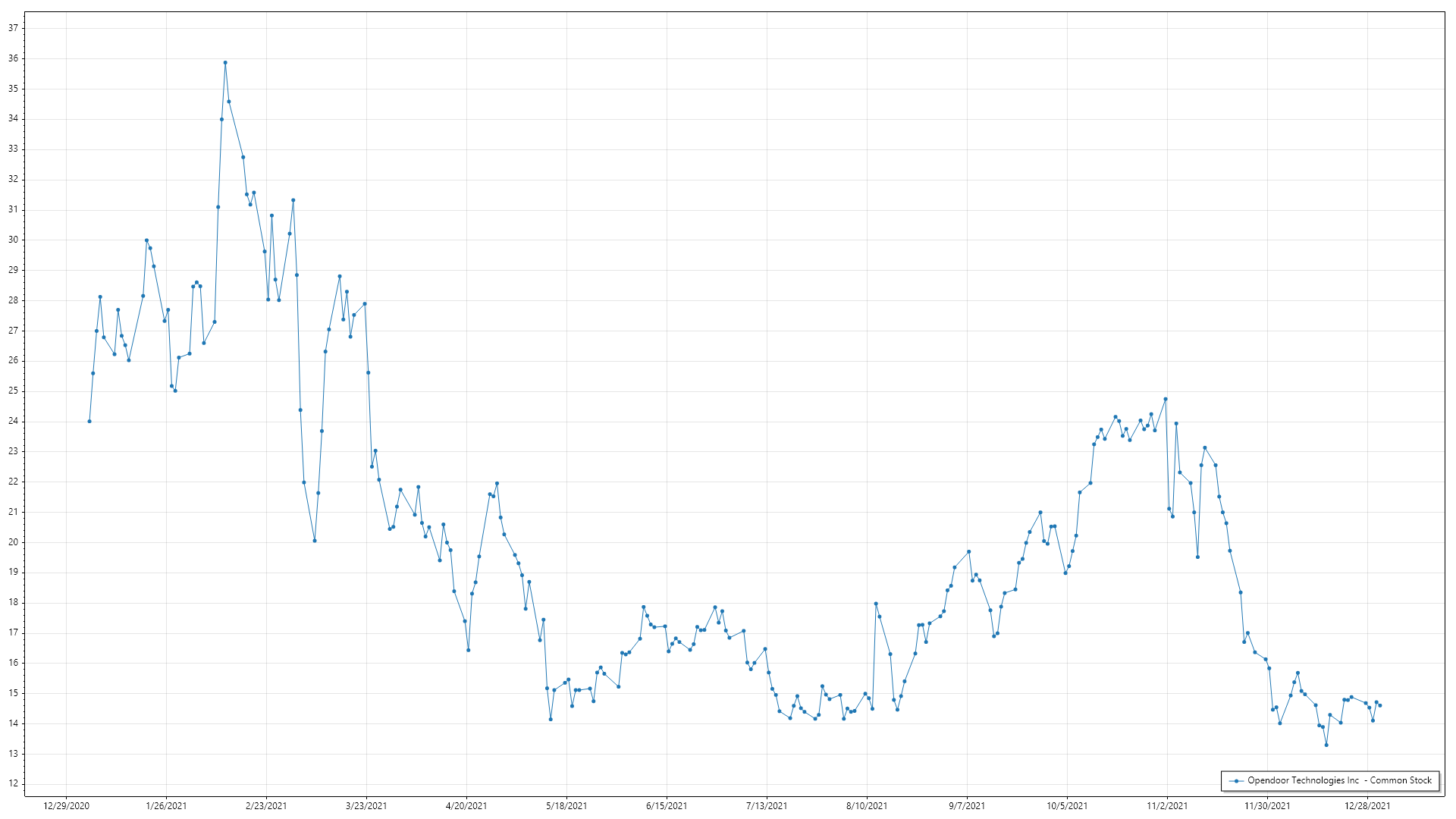The height and width of the screenshot is (819, 1456).
Task: Click the 12 label on the y-axis
Action: 13,784
